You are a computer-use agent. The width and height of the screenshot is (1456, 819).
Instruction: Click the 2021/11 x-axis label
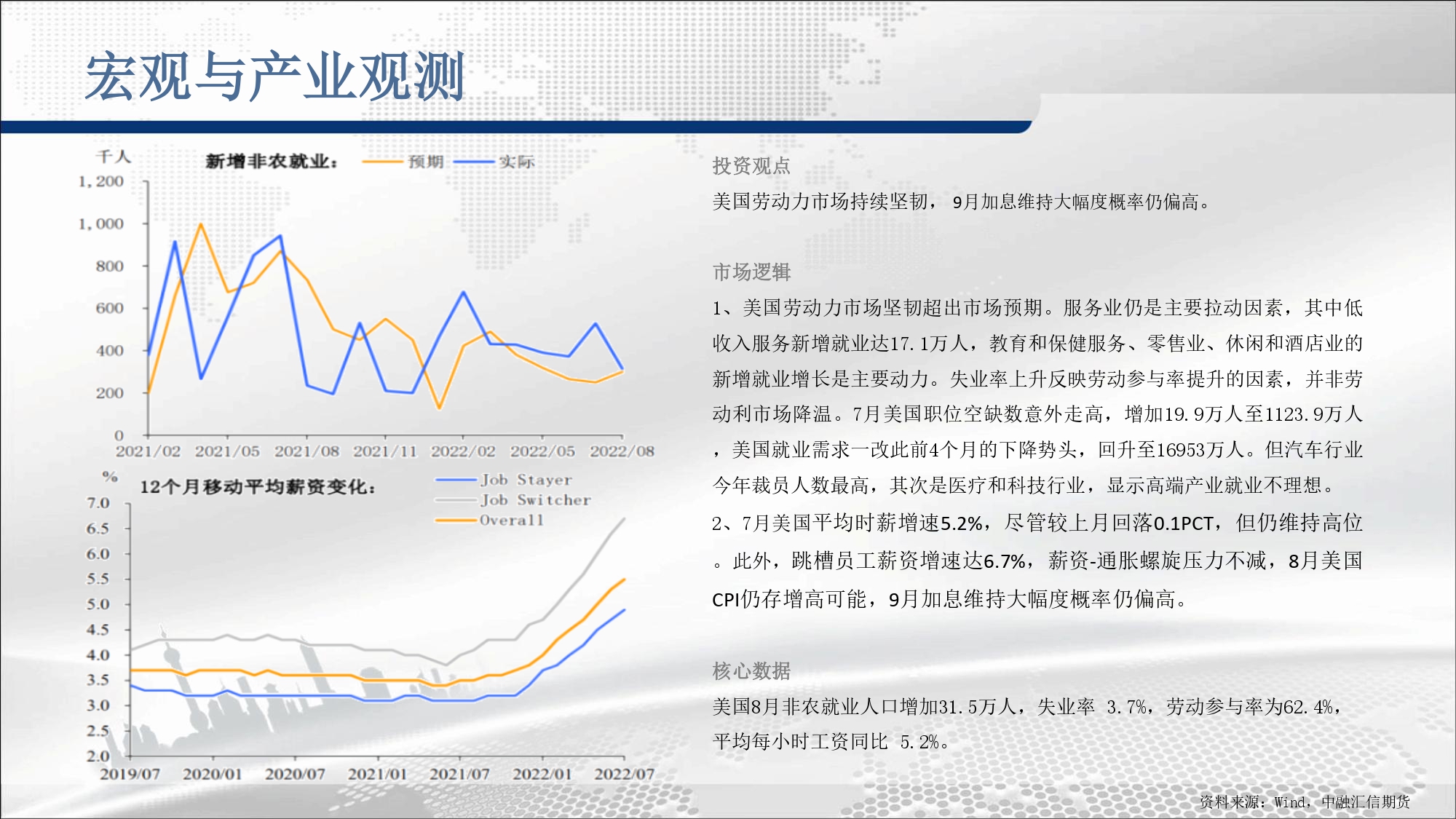[385, 451]
